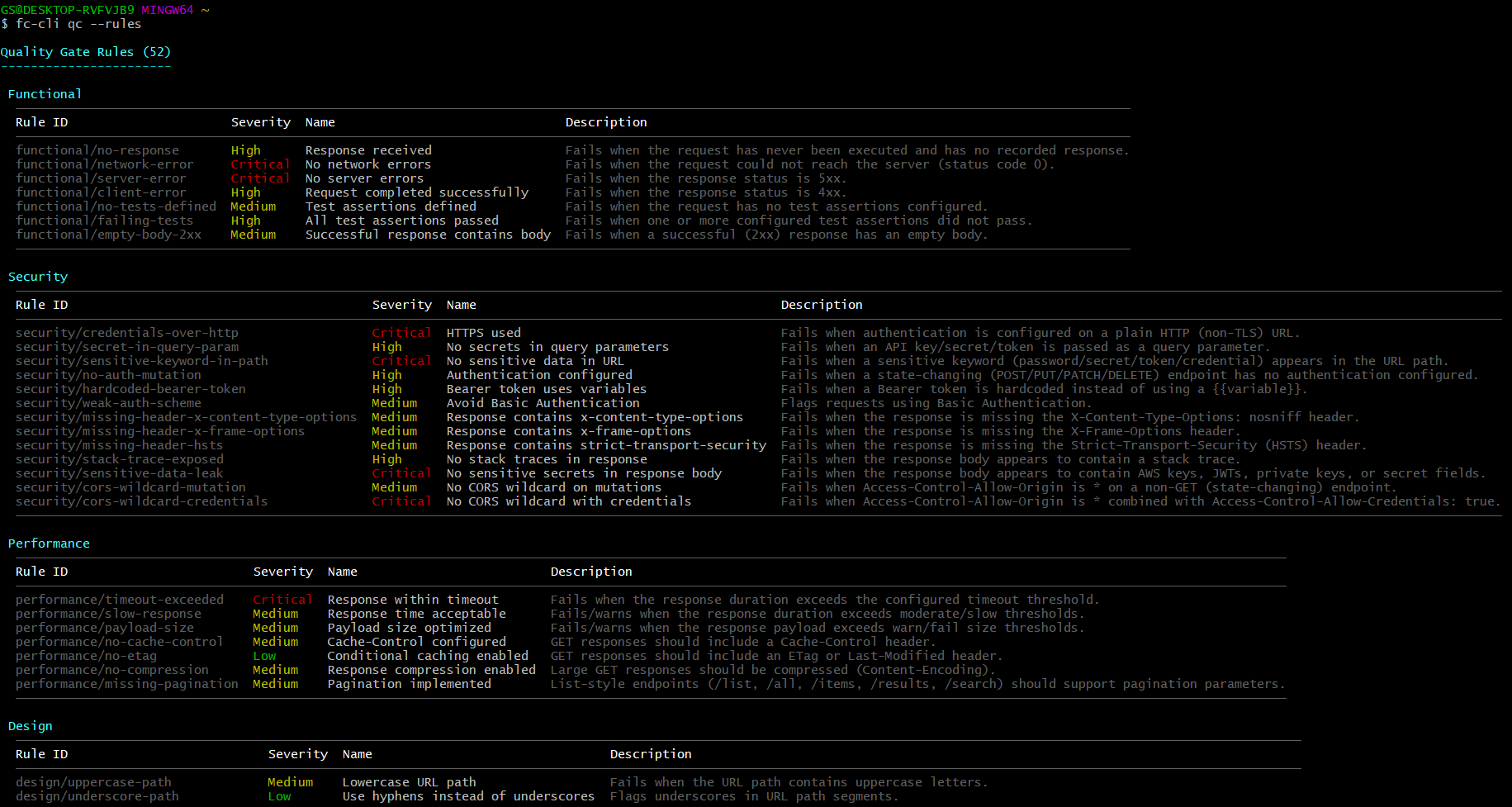
Task: Select the "Functional" section heading
Action: point(45,94)
